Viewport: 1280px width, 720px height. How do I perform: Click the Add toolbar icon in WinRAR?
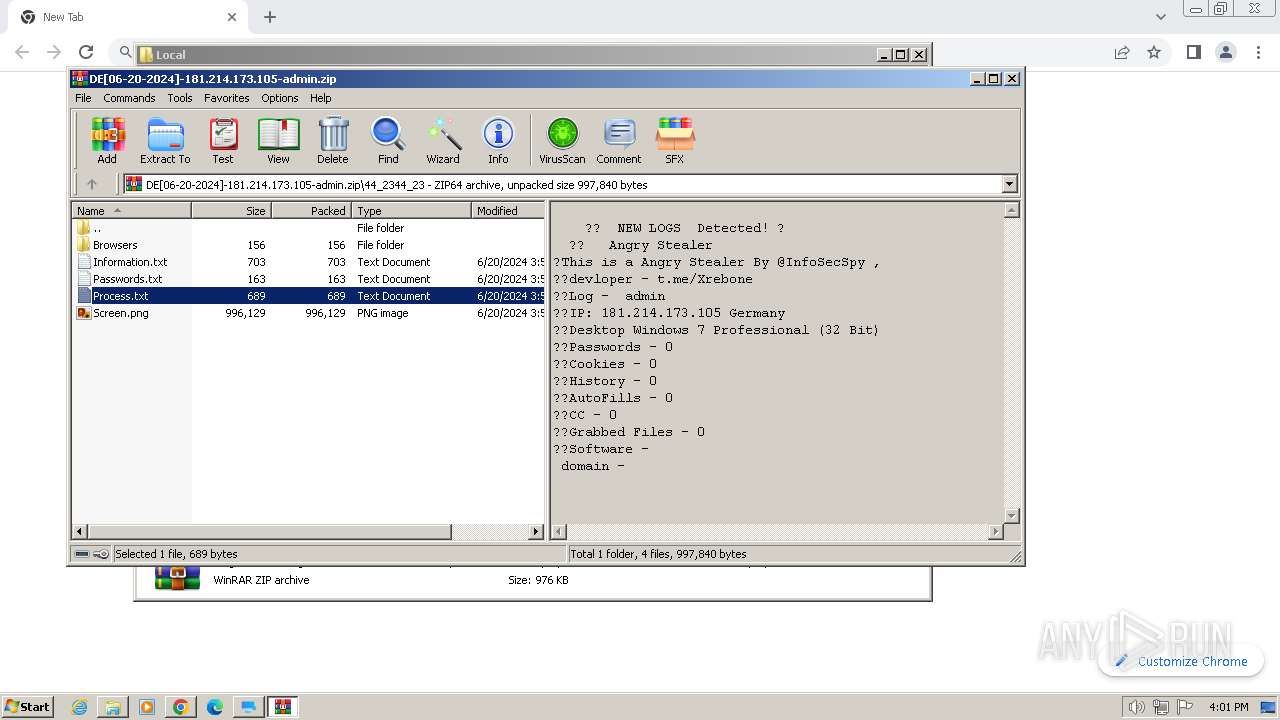point(107,140)
